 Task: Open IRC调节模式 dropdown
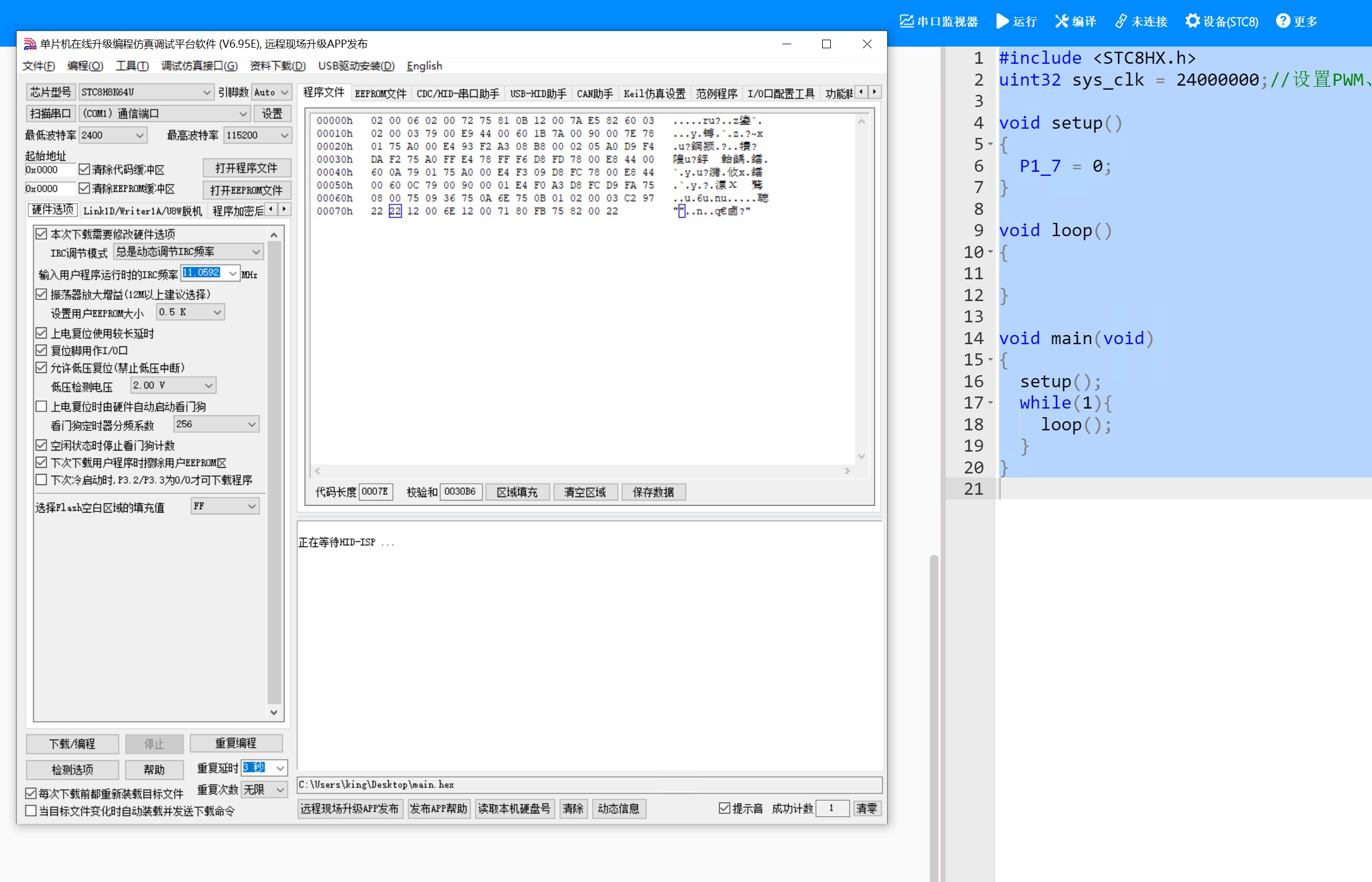click(188, 252)
